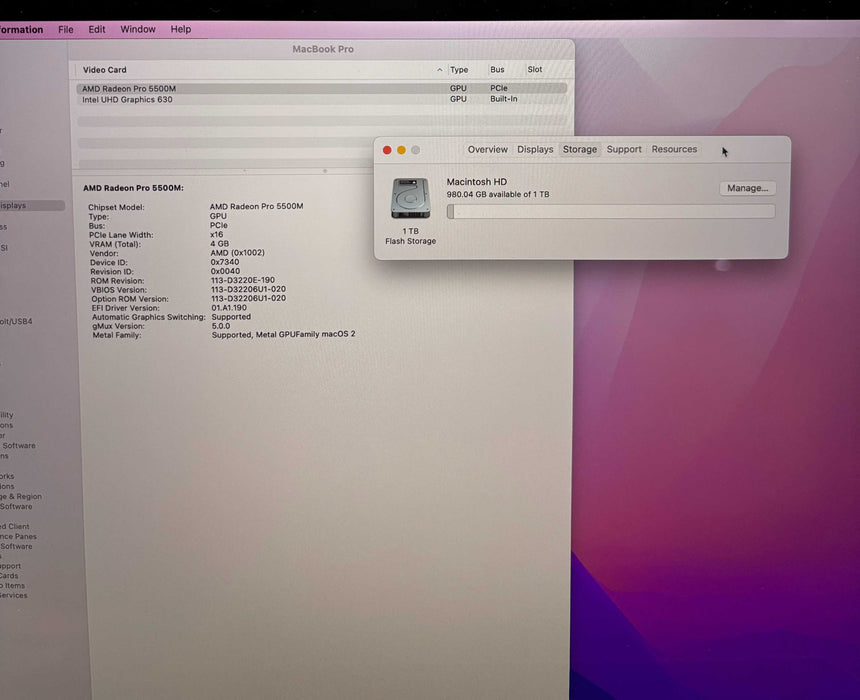
Task: Click the 'x16' PCIe lane width value
Action: point(217,234)
